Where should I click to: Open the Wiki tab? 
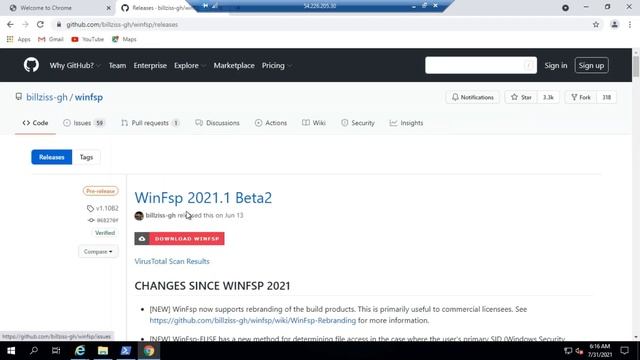click(x=313, y=123)
